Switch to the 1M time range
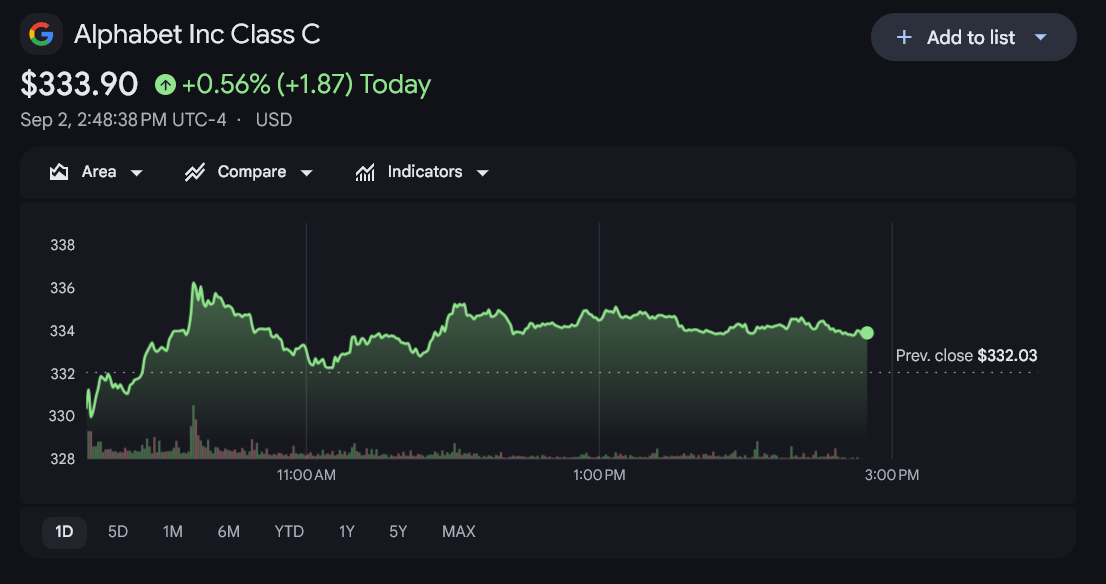 point(173,532)
